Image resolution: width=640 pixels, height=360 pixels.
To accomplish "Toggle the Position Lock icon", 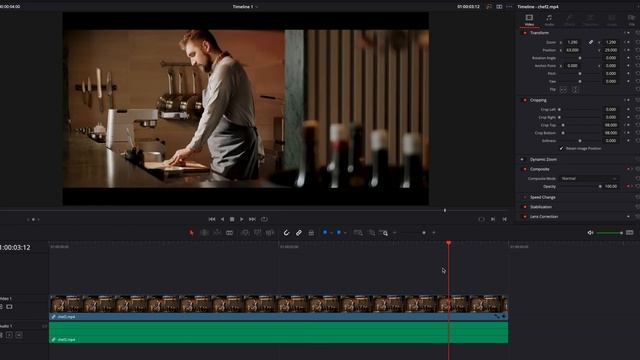I will tap(311, 233).
